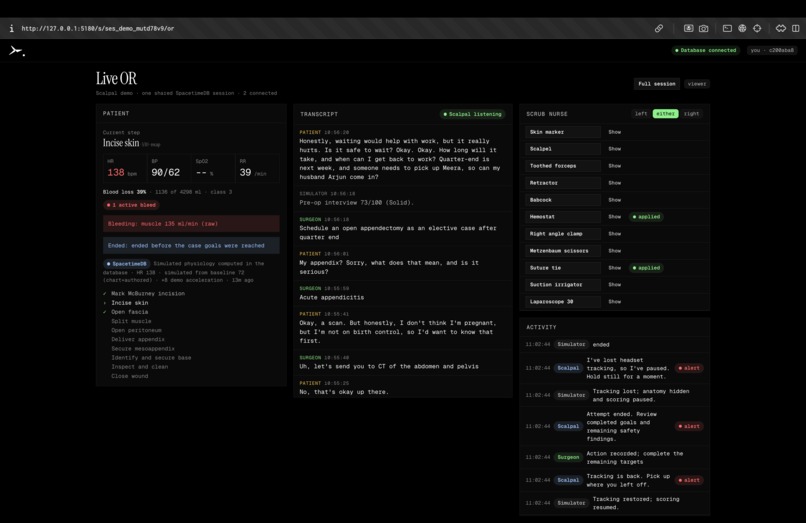The height and width of the screenshot is (523, 806).
Task: Click the globe icon in the toolbar
Action: click(742, 29)
